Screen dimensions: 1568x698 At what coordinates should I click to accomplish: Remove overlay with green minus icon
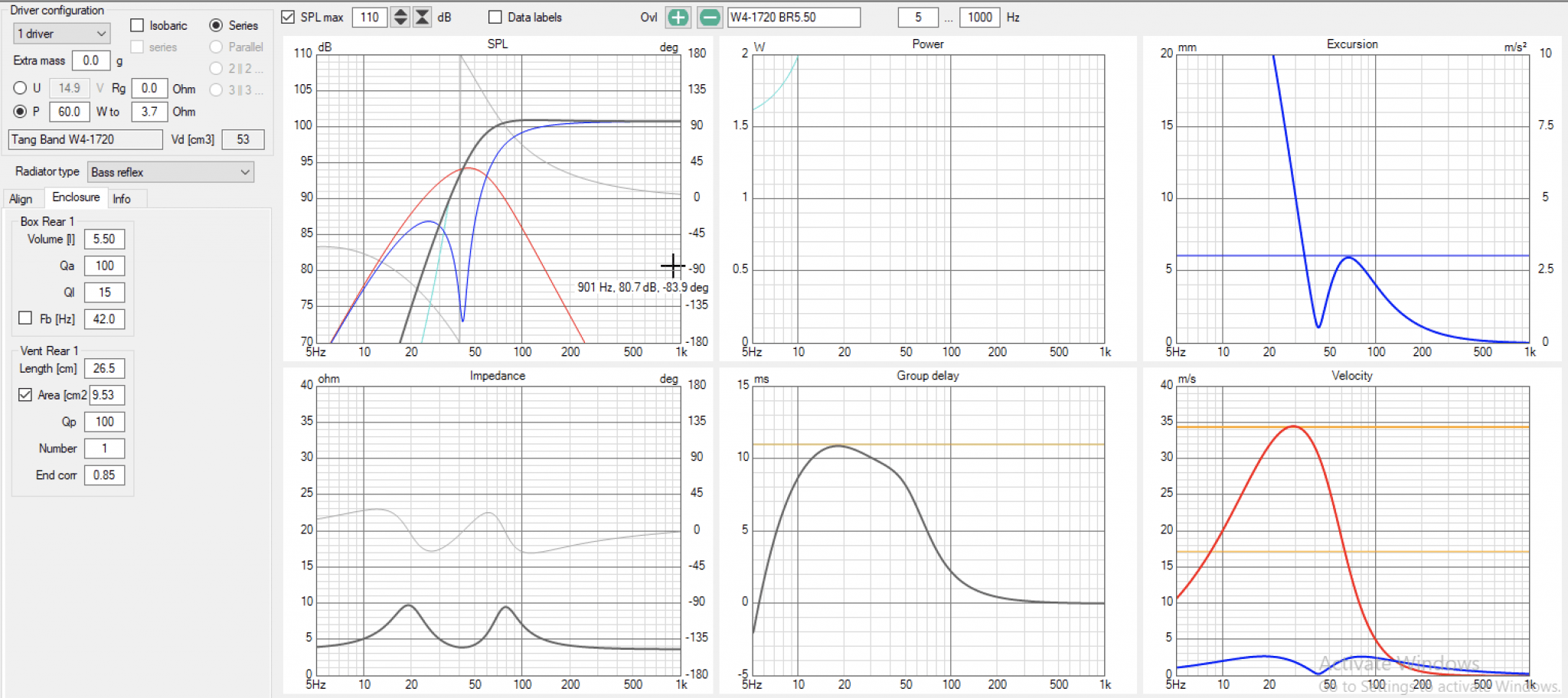(710, 17)
